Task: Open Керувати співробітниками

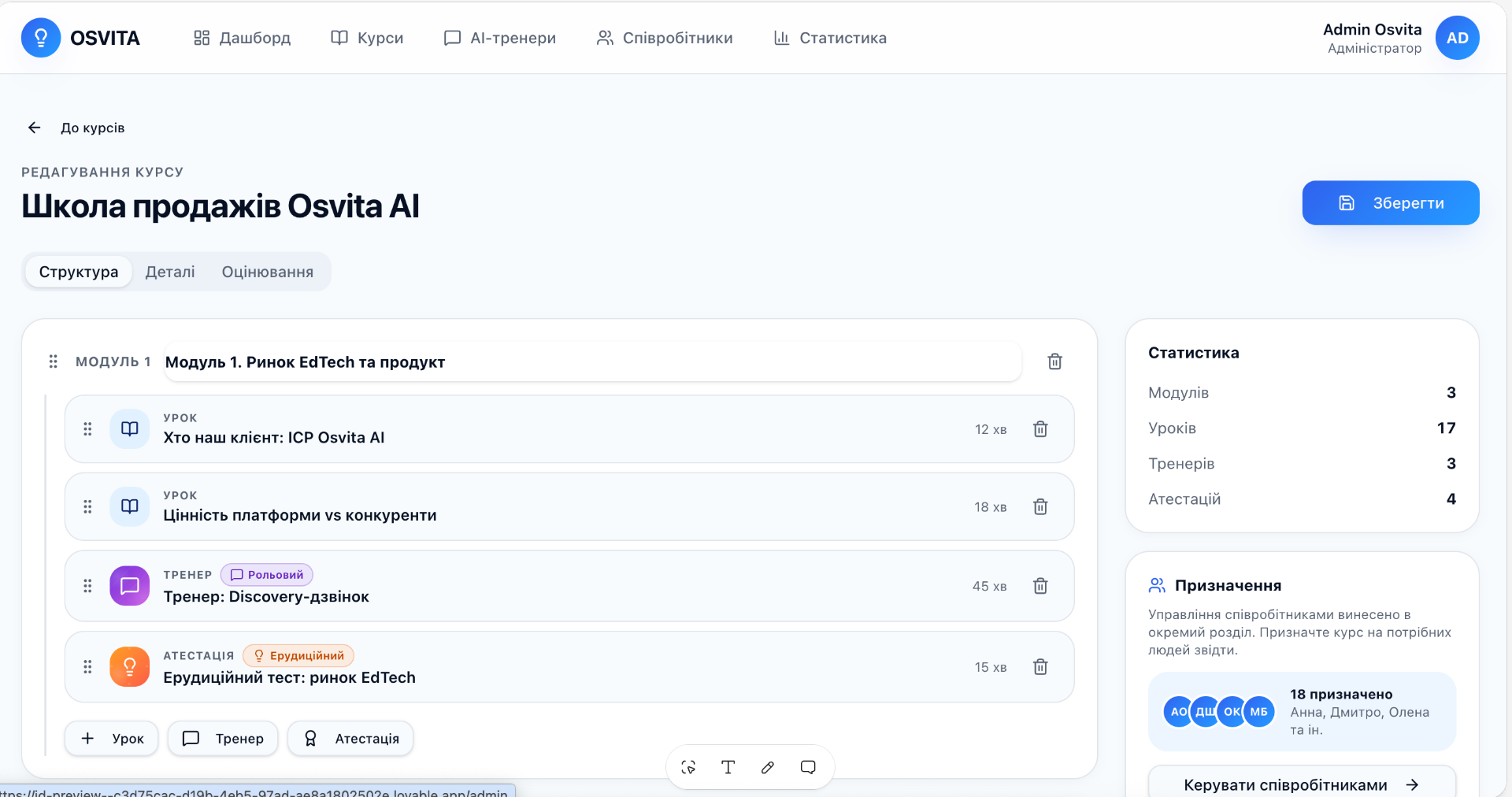Action: click(x=1302, y=784)
